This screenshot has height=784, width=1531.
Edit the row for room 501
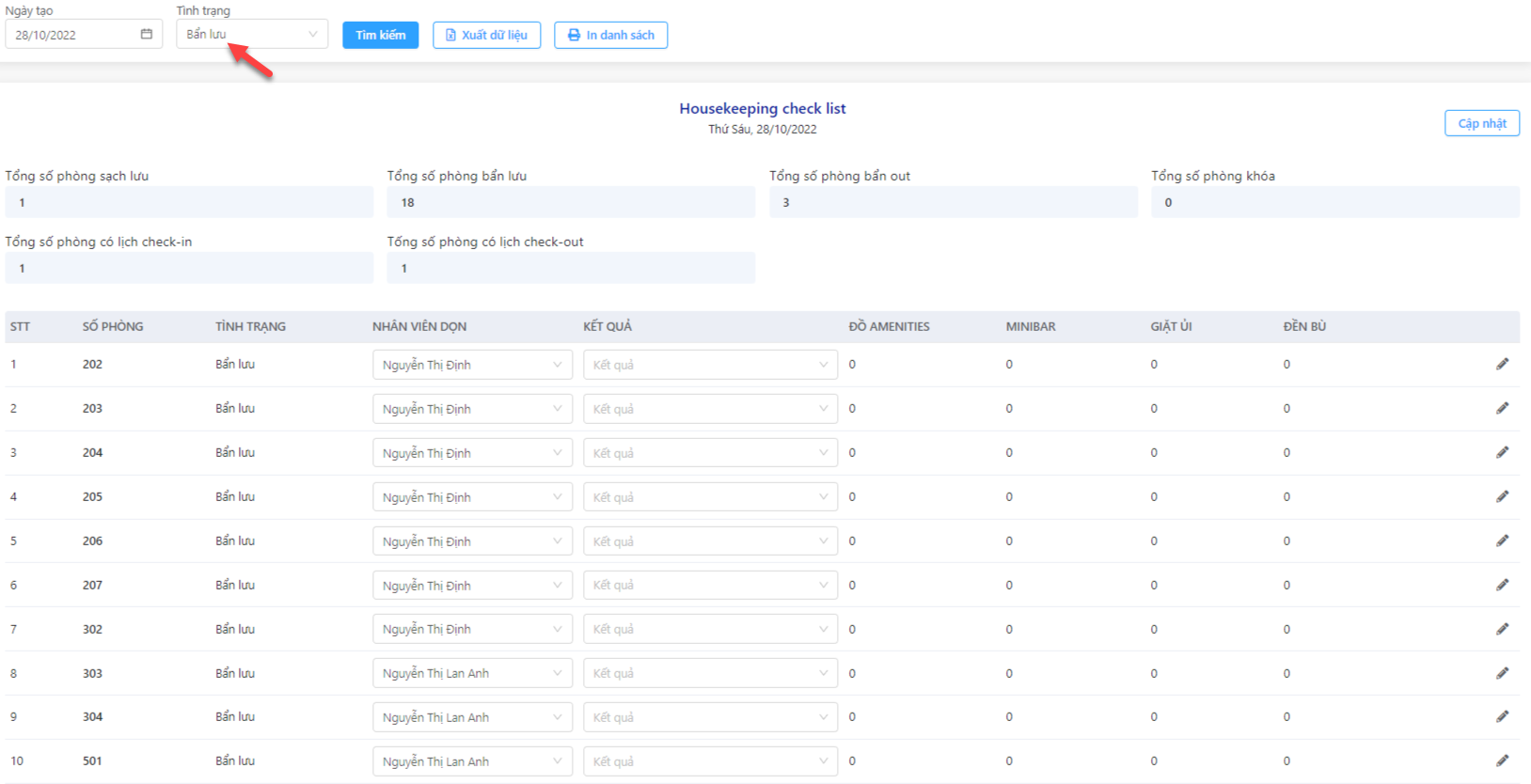click(x=1502, y=760)
